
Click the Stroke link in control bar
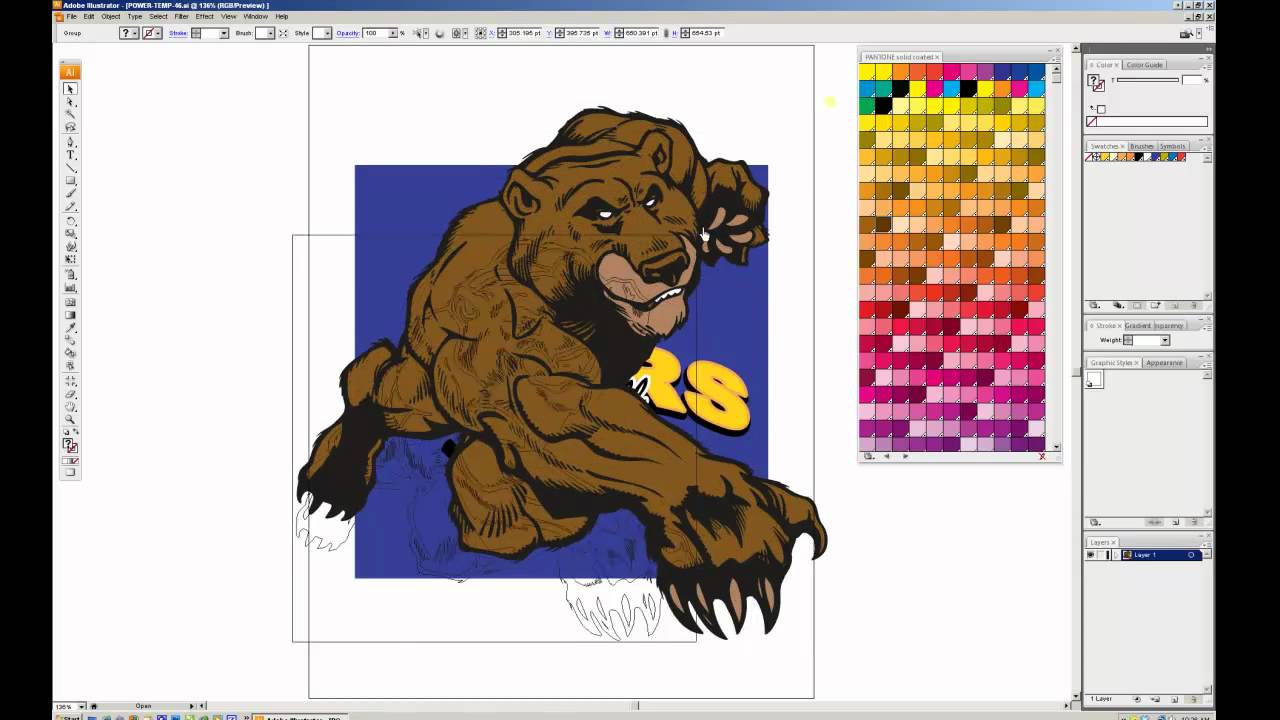click(x=178, y=33)
